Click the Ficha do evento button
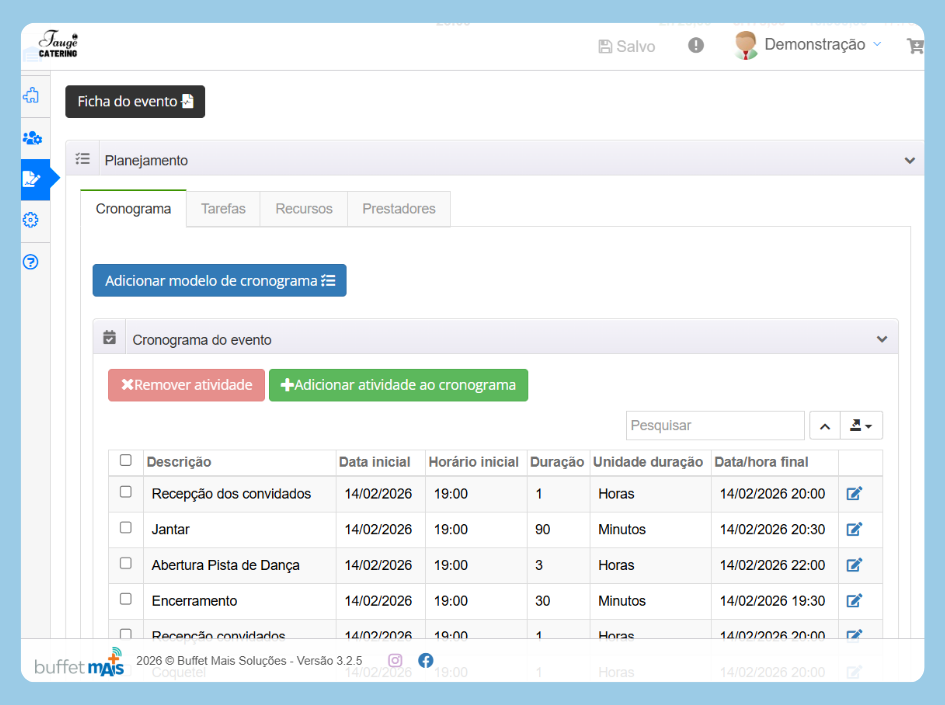 tap(135, 102)
